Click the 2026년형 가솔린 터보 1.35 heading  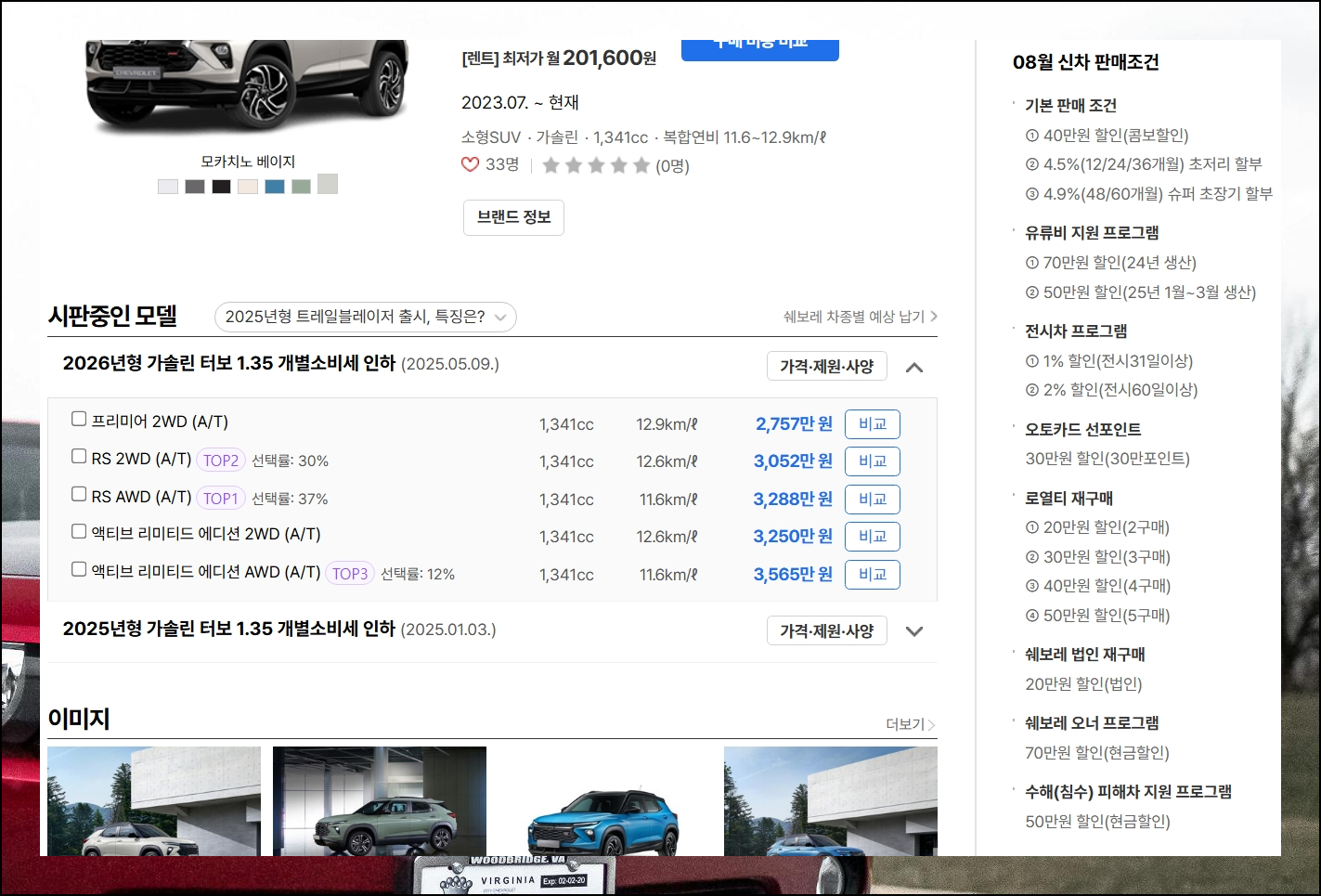[x=229, y=363]
